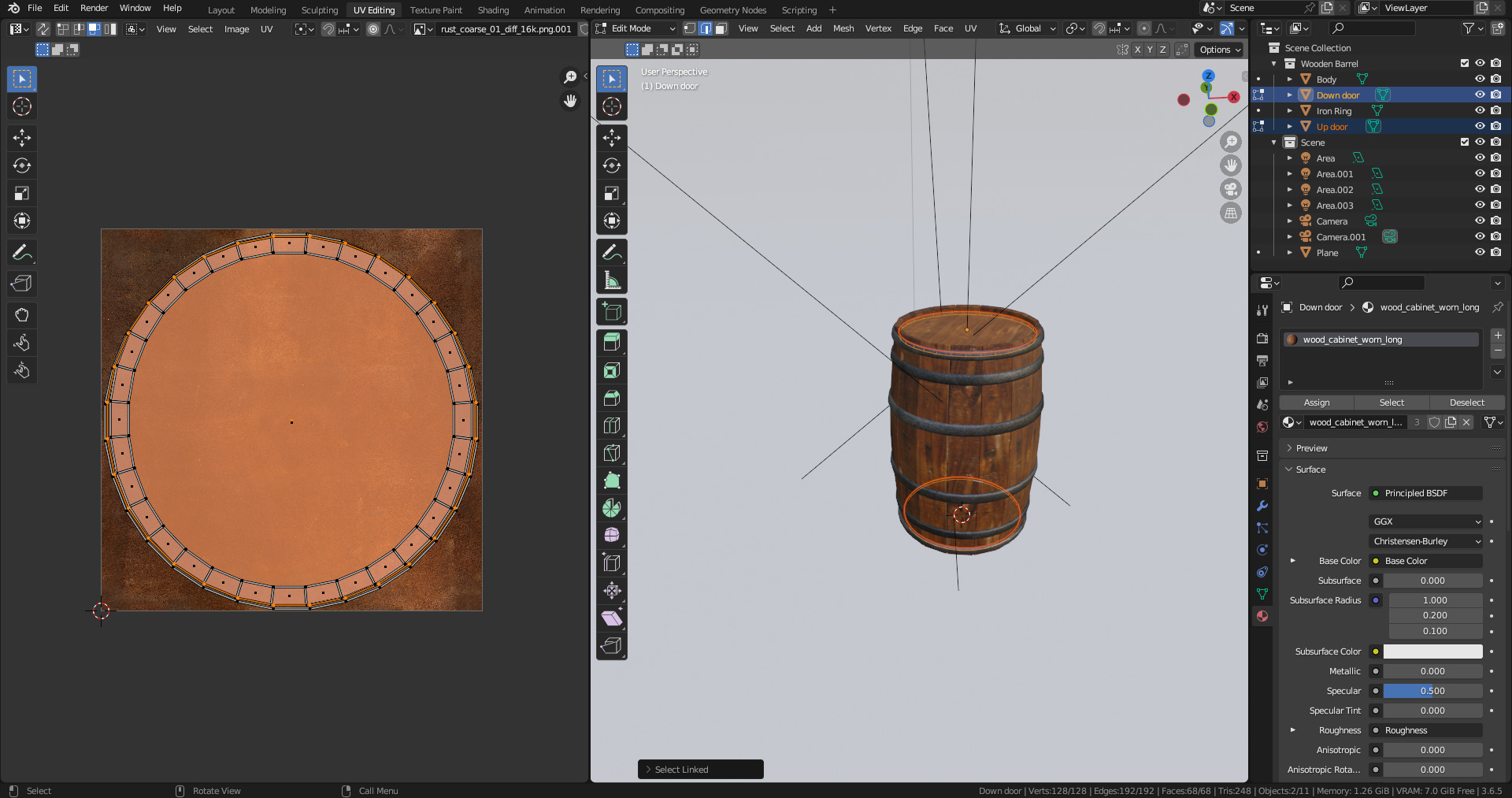Click the Subsurface Color swatch

click(x=1432, y=651)
